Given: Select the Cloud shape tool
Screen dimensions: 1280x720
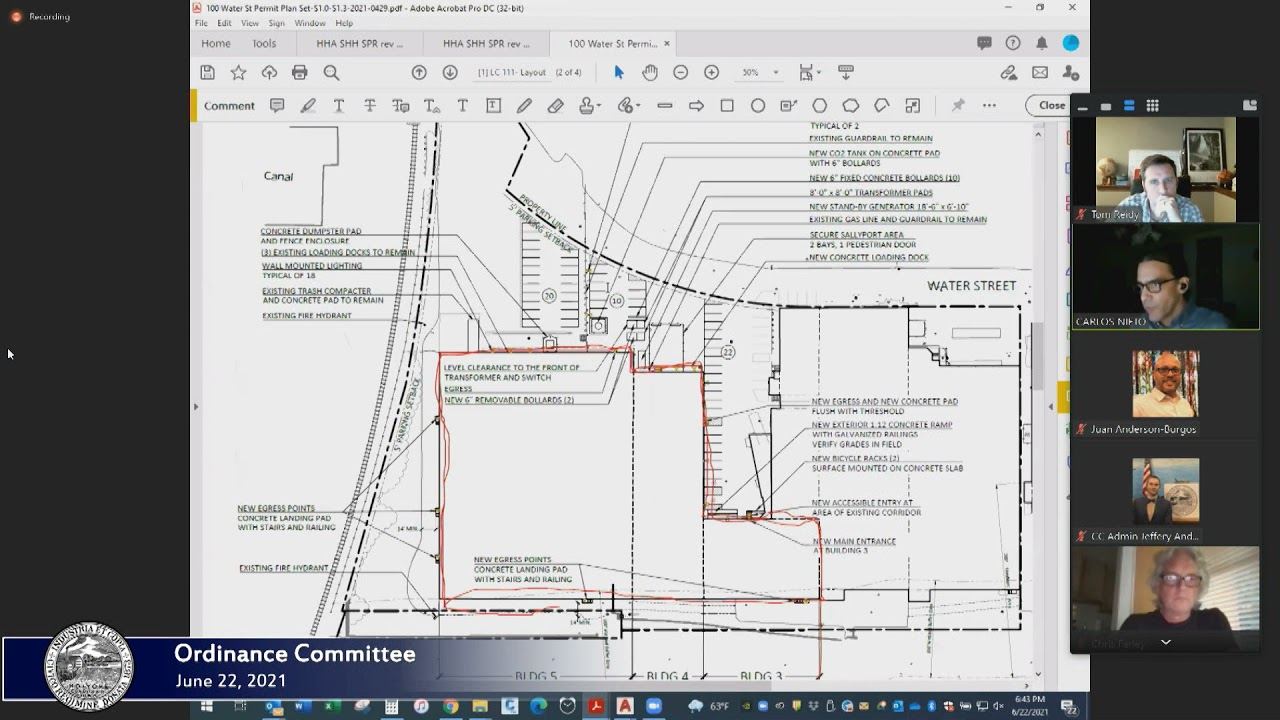Looking at the screenshot, I should 851,105.
